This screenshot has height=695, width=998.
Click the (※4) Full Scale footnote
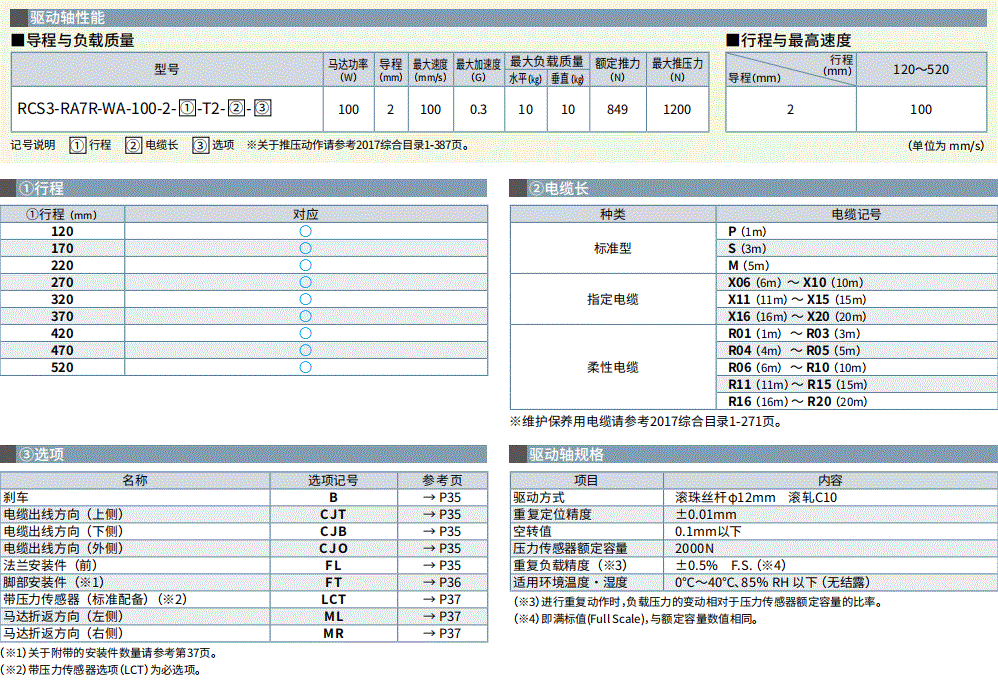click(636, 619)
